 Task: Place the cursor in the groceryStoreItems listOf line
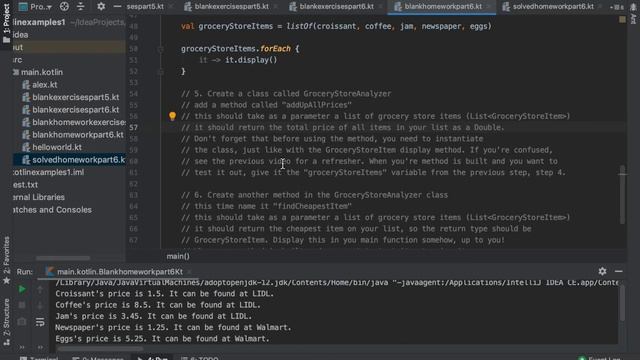click(336, 27)
